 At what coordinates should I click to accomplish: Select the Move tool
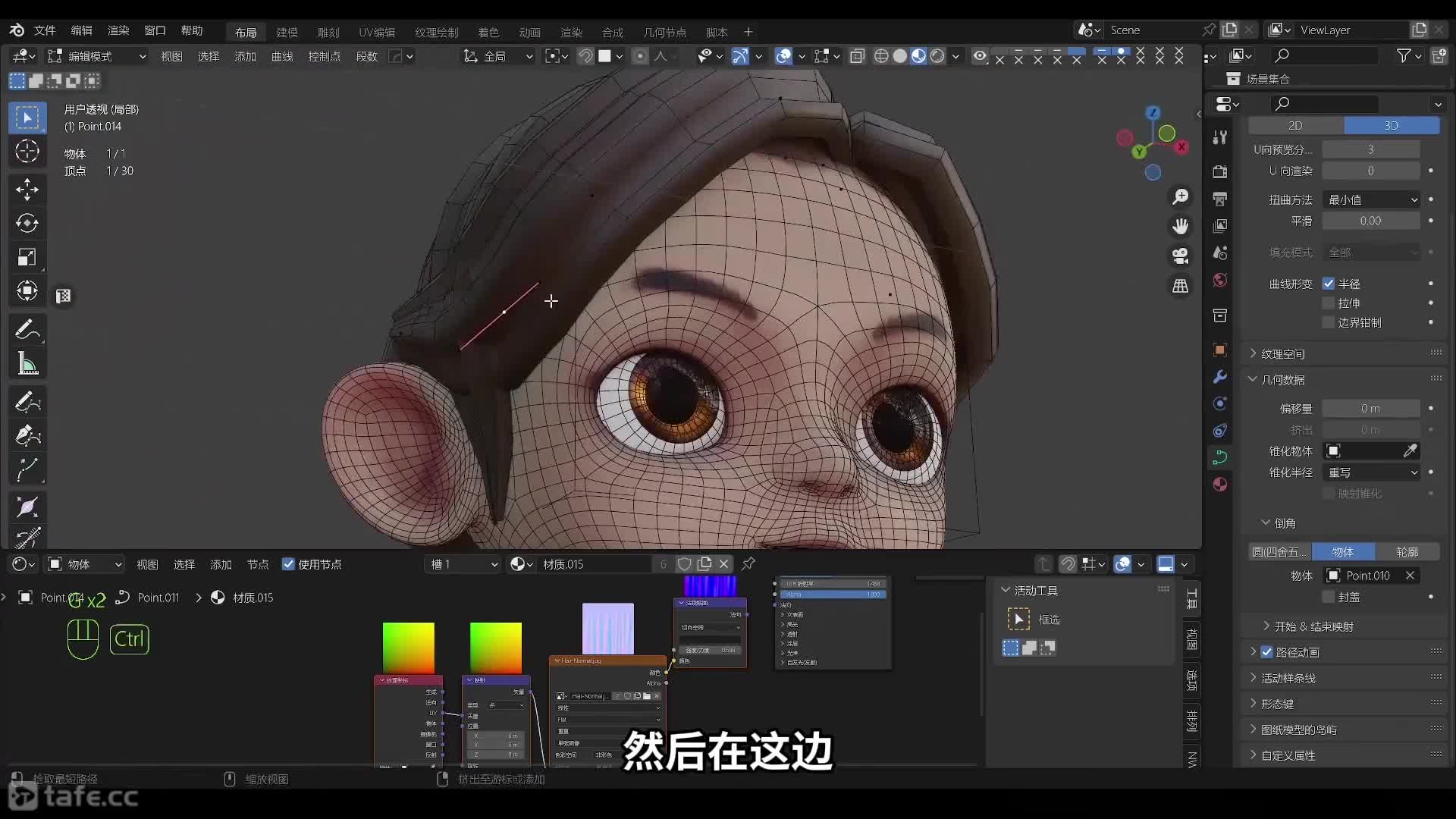pos(27,190)
